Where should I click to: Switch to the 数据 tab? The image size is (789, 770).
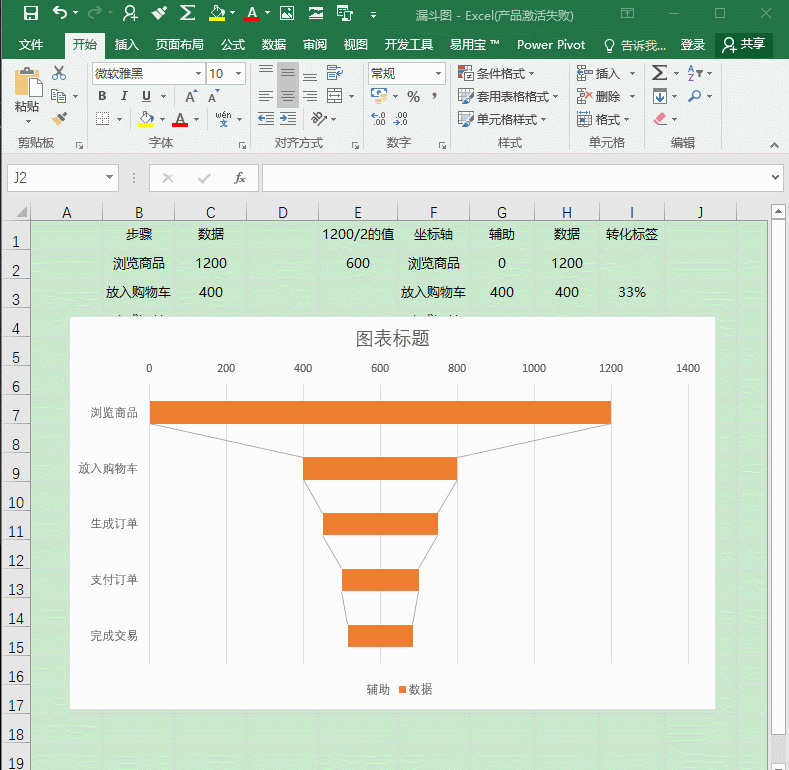click(x=274, y=45)
